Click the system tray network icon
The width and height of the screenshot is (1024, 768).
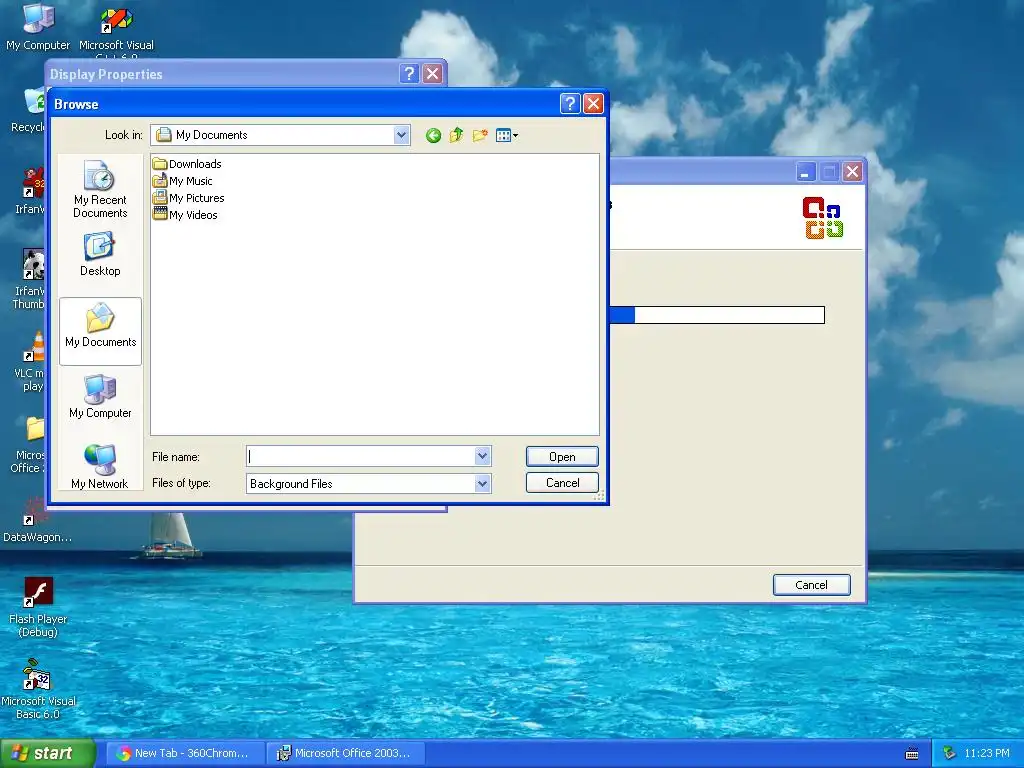949,753
